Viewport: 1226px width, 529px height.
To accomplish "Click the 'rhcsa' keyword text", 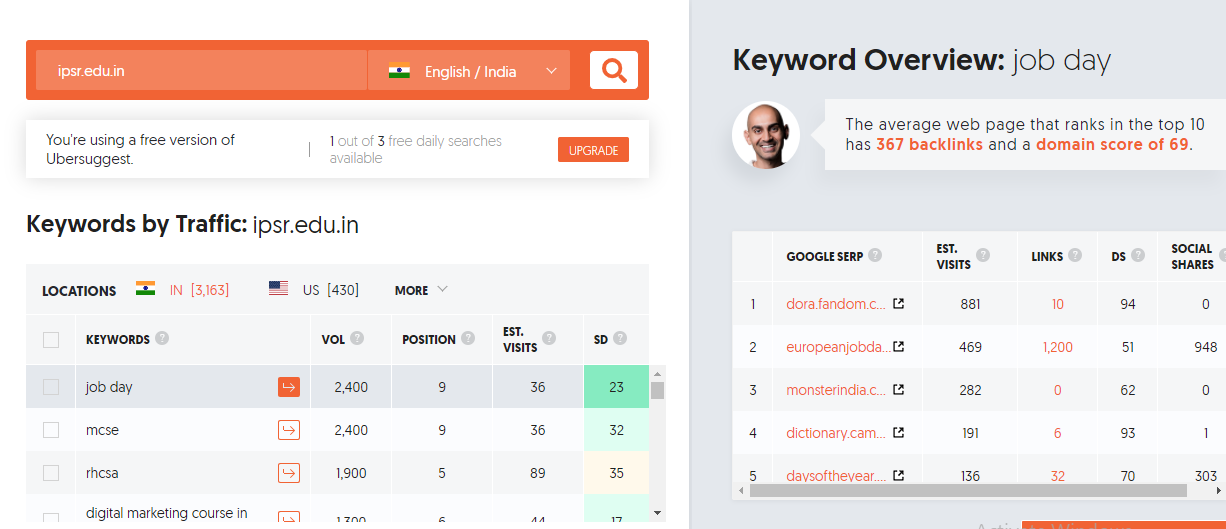I will point(102,473).
